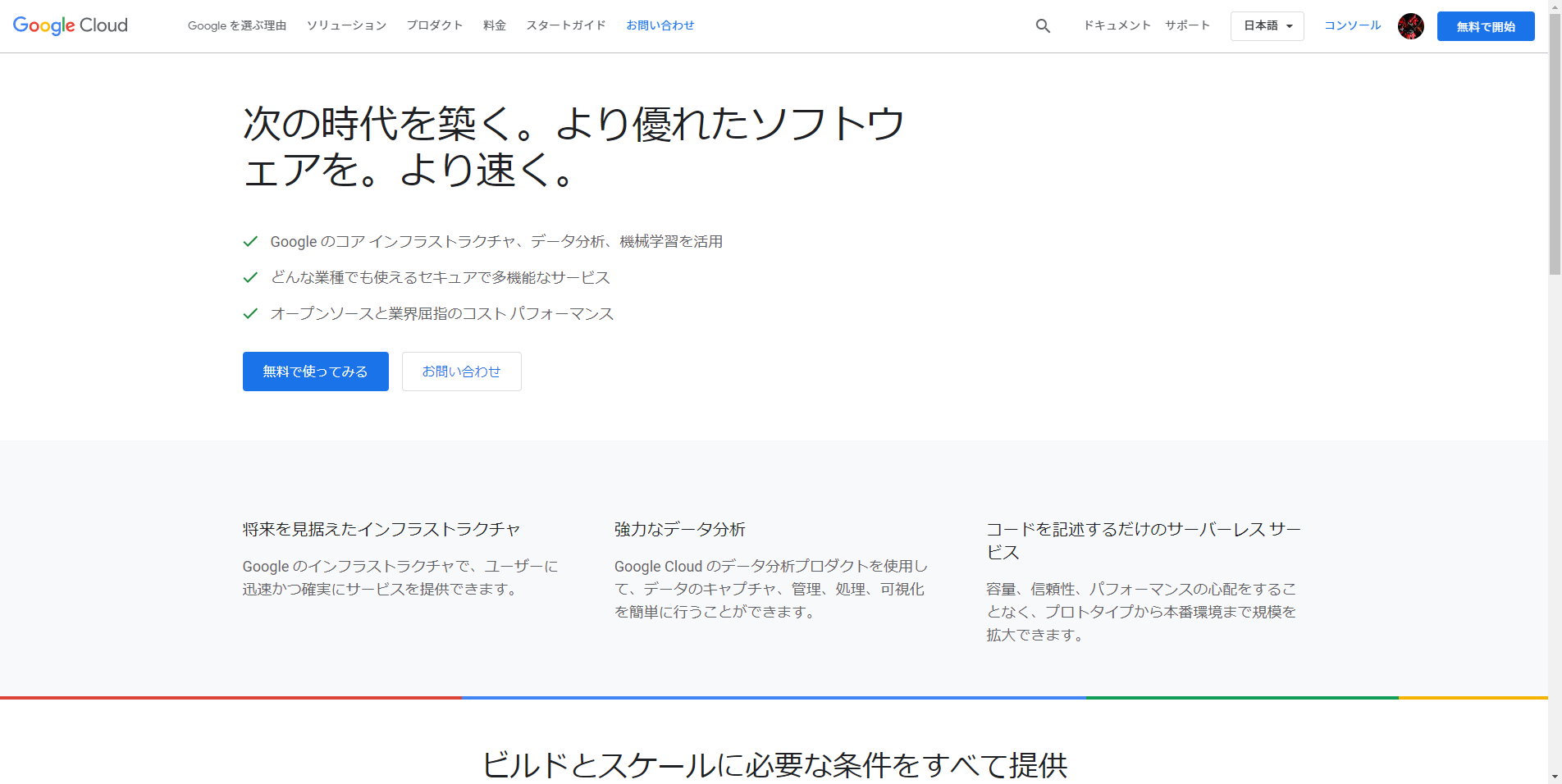The height and width of the screenshot is (784, 1562).
Task: Open the user account avatar
Action: (x=1410, y=26)
